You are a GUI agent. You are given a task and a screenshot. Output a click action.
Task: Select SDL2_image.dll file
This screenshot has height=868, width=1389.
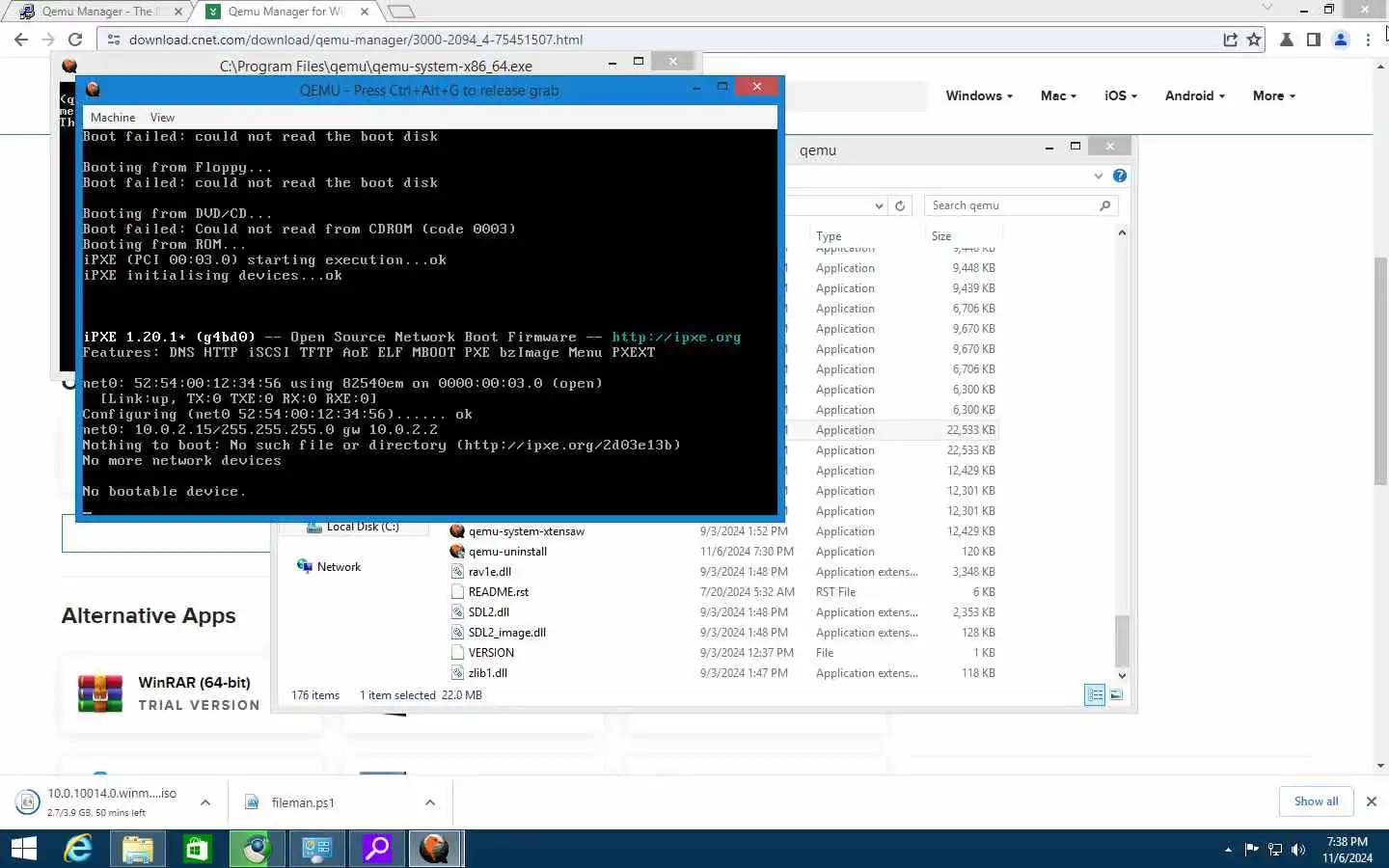pyautogui.click(x=507, y=633)
